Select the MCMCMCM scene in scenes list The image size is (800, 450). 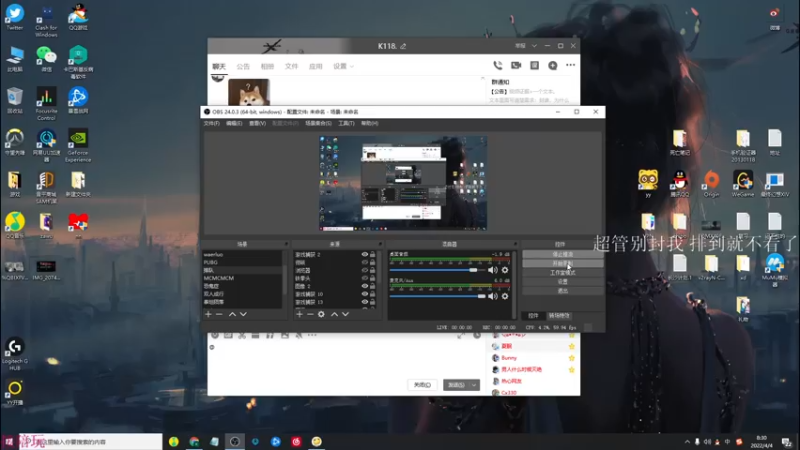pyautogui.click(x=242, y=278)
